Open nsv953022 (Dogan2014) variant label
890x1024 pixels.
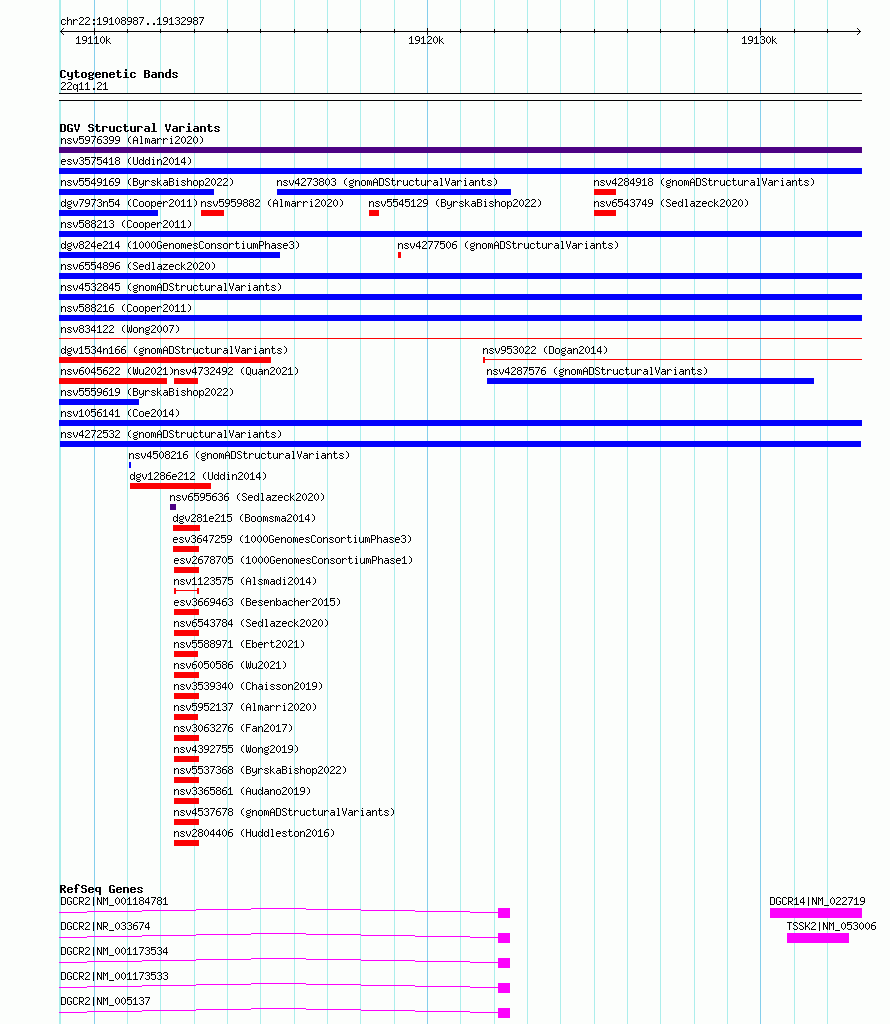click(545, 350)
